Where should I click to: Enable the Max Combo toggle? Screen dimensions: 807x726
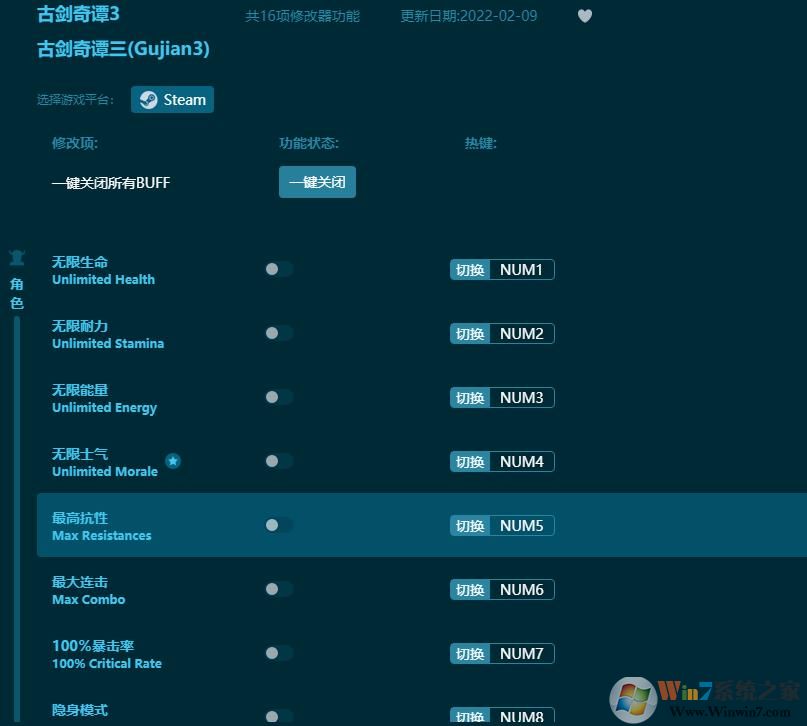pos(278,589)
